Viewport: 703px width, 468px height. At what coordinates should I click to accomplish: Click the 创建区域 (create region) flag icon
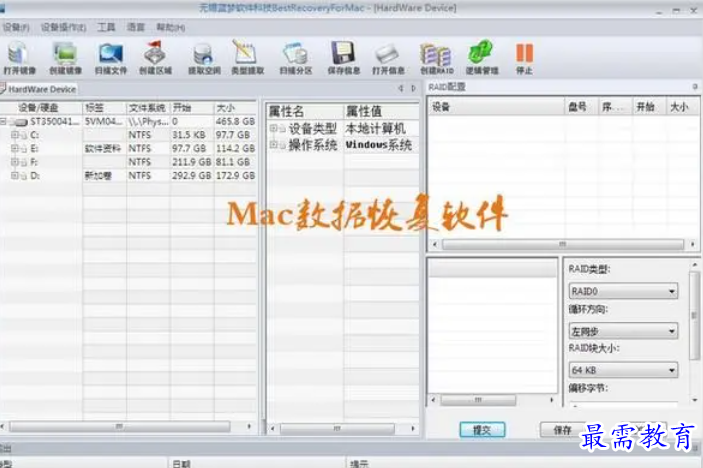155,53
